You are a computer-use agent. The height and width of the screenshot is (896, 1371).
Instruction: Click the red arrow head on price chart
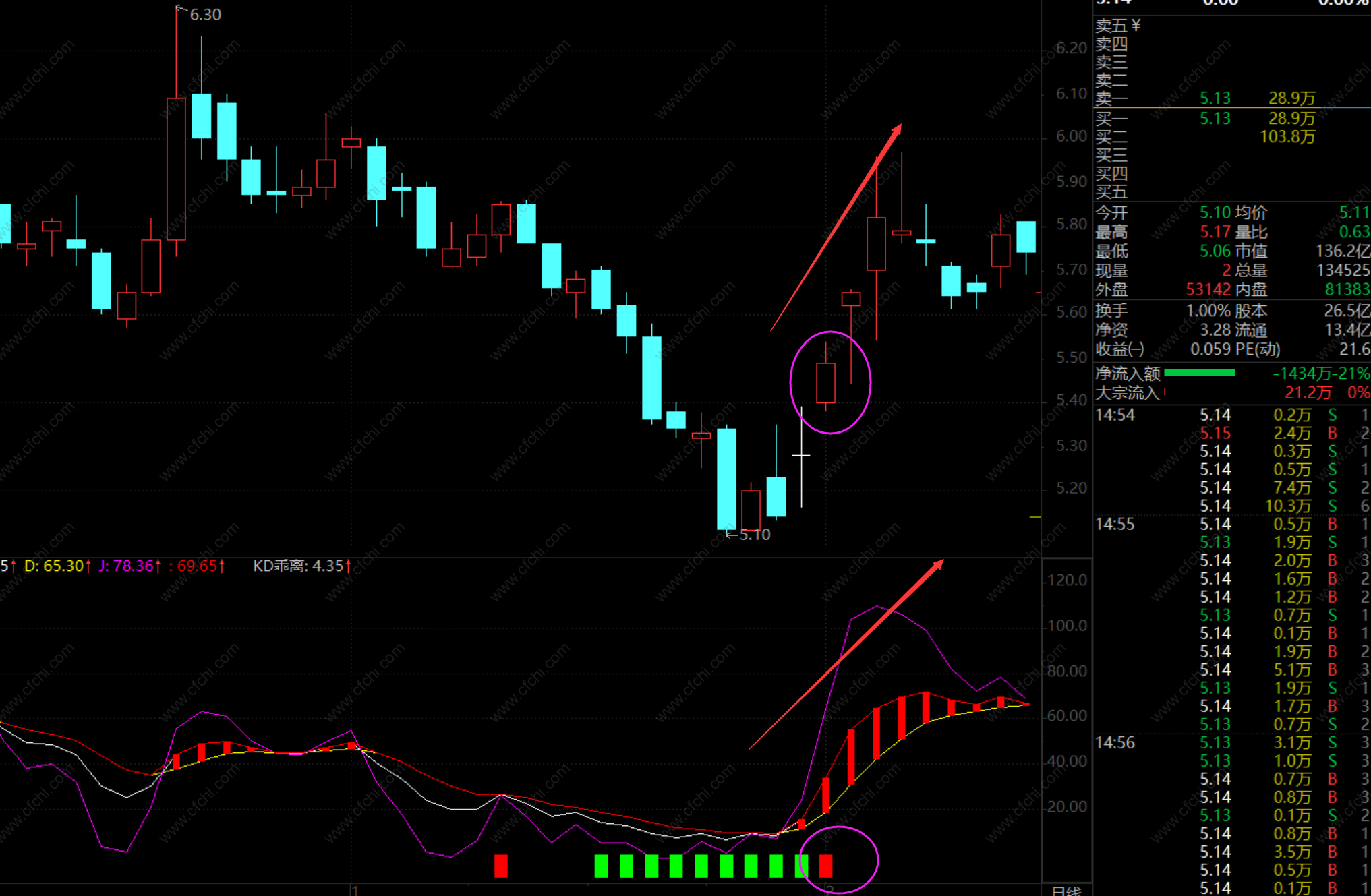click(897, 128)
